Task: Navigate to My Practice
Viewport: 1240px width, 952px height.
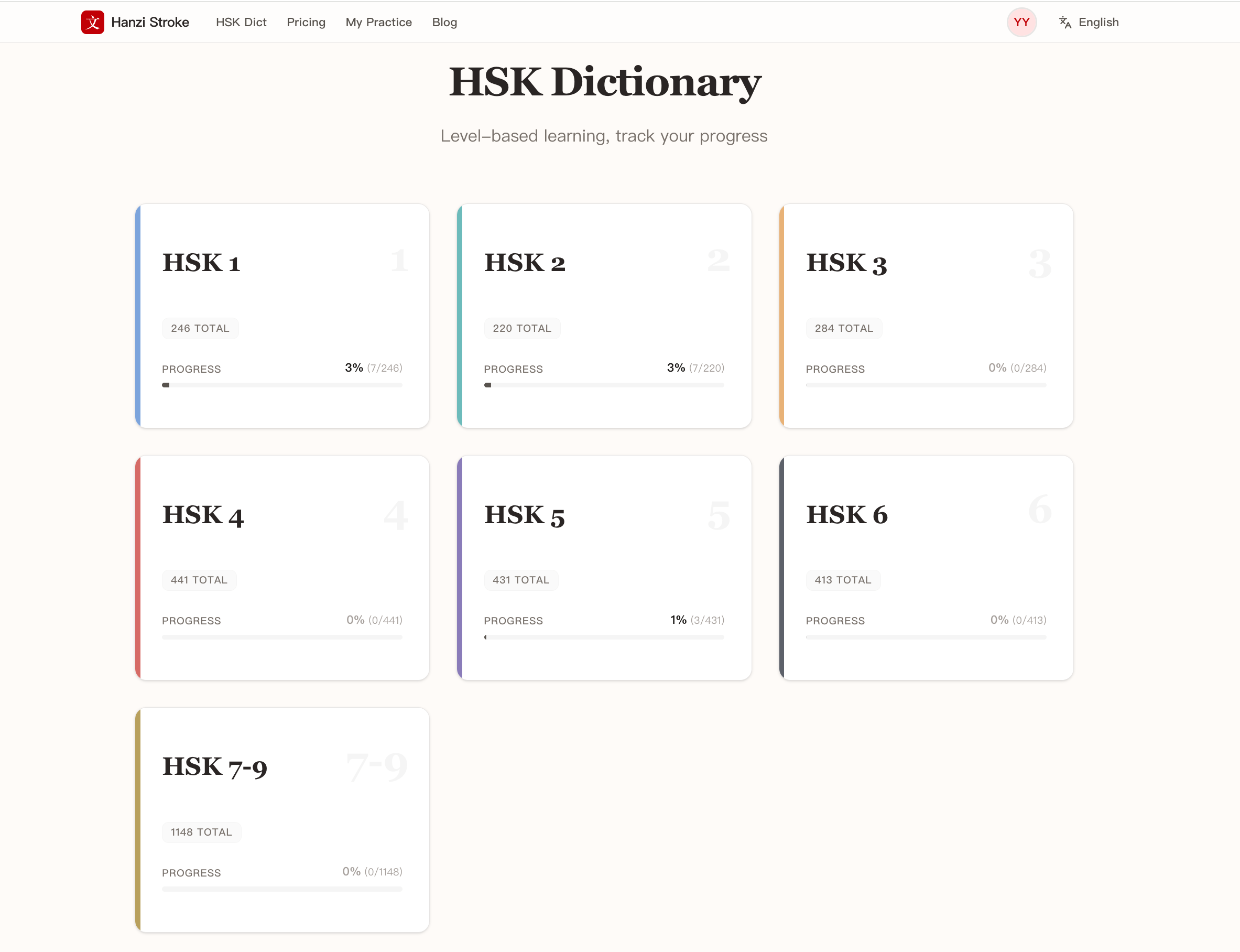Action: pyautogui.click(x=378, y=22)
